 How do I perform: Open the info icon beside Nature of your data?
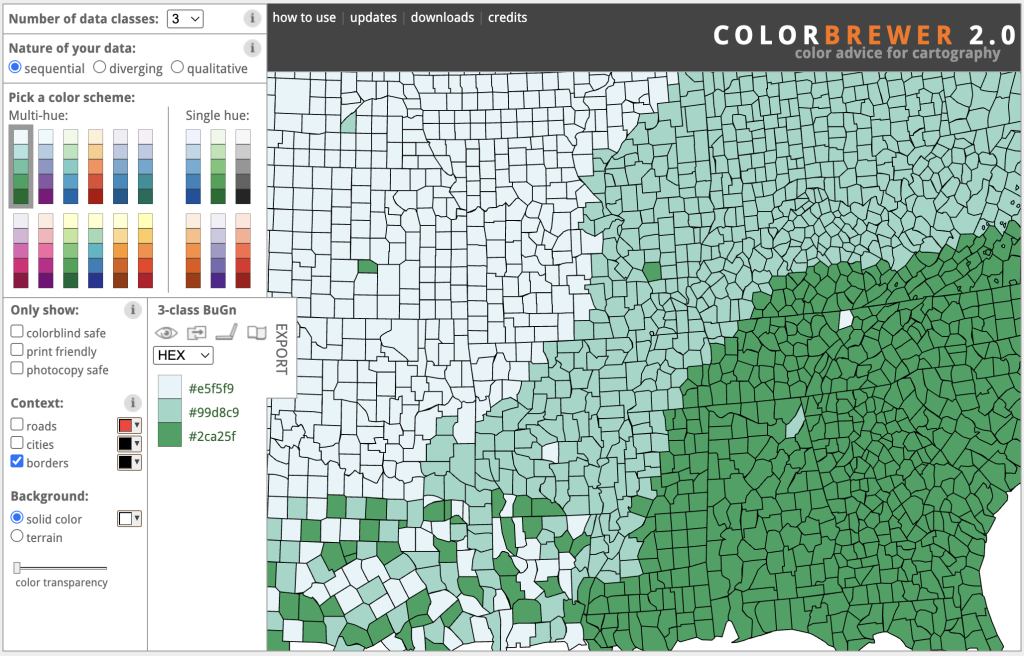click(x=253, y=48)
